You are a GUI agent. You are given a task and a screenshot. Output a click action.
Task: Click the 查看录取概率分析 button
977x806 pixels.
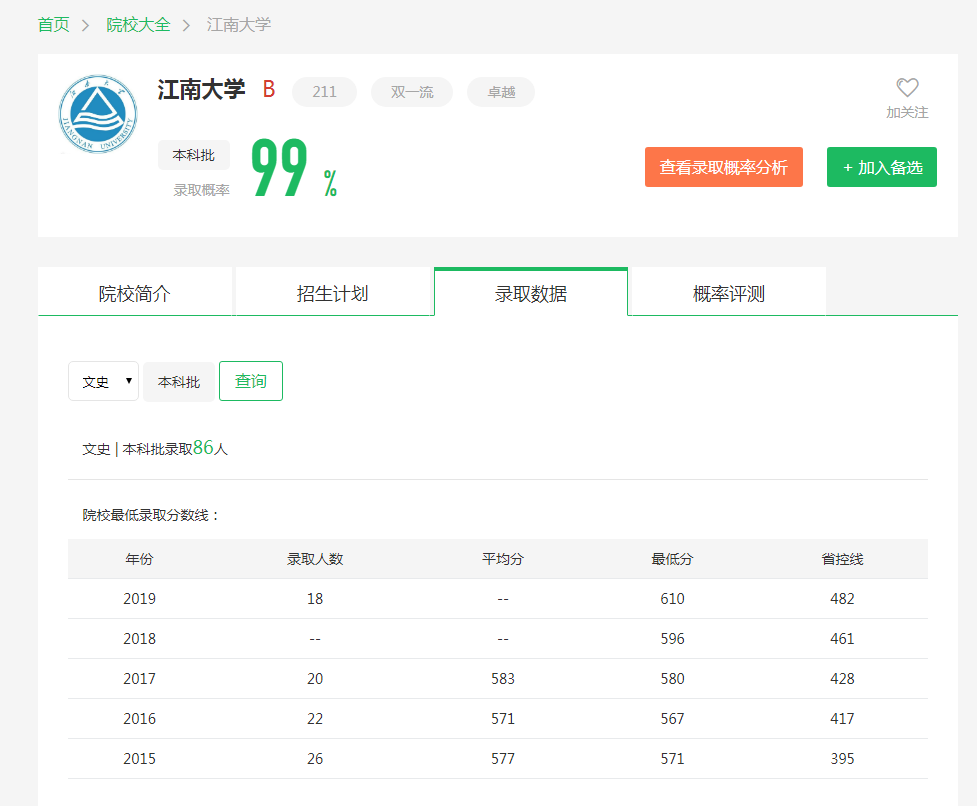coord(723,167)
